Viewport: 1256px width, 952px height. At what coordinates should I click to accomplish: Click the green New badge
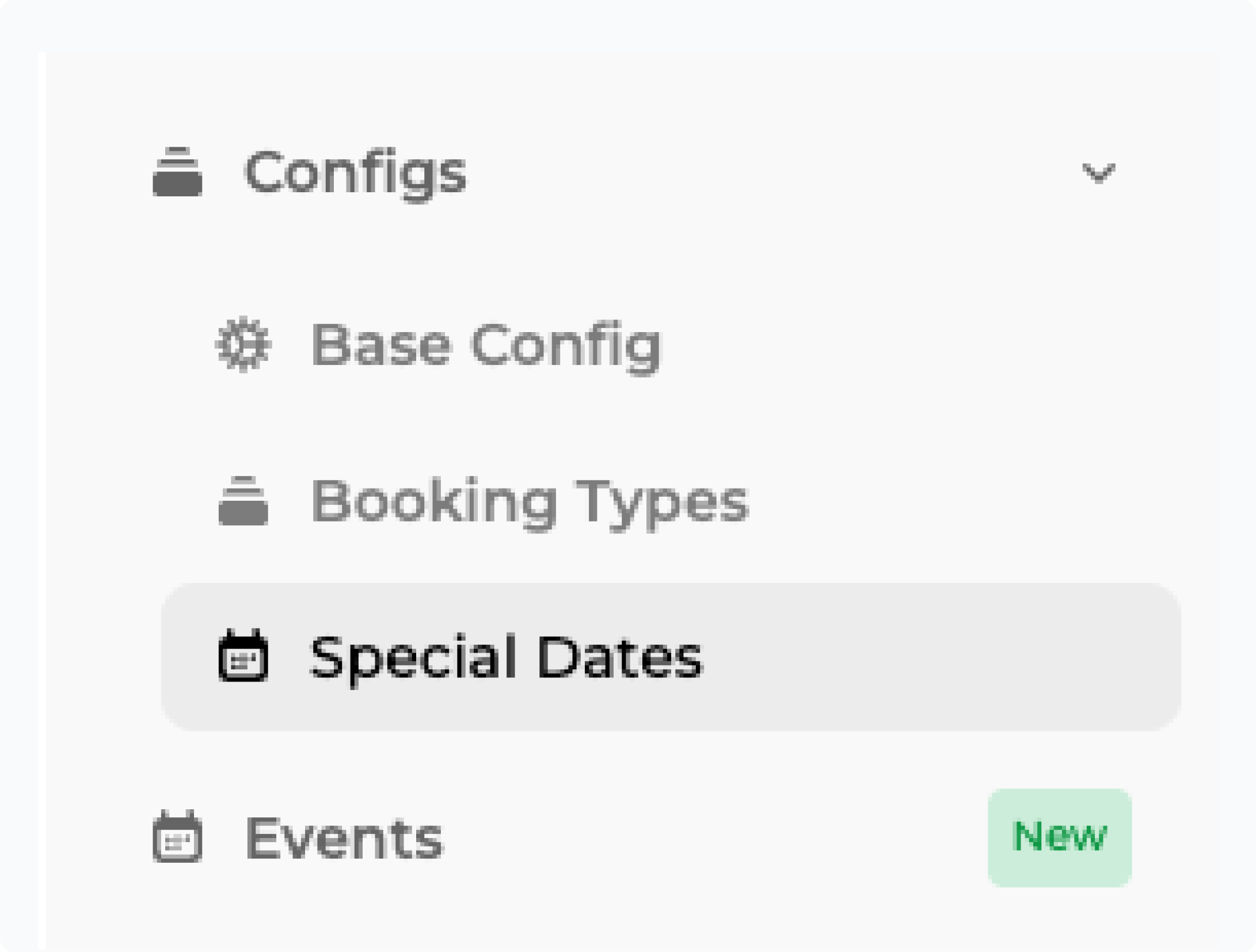tap(1059, 837)
